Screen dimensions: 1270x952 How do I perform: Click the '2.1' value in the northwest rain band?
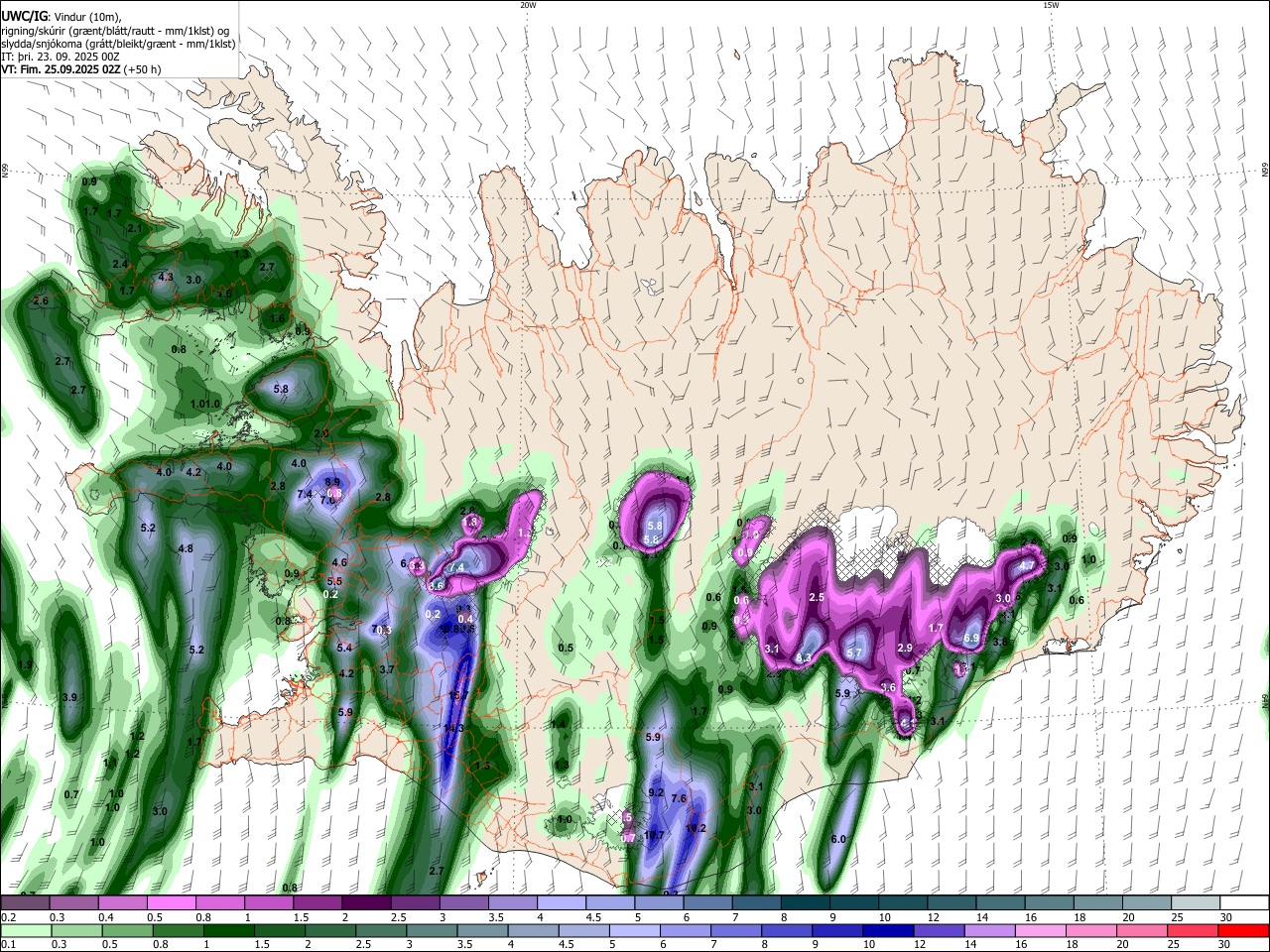pyautogui.click(x=136, y=228)
